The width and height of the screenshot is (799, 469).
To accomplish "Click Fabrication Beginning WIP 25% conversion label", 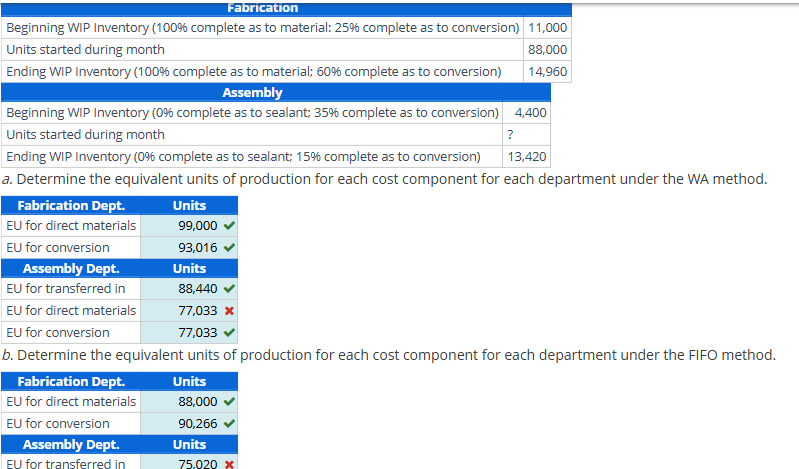I will click(262, 28).
